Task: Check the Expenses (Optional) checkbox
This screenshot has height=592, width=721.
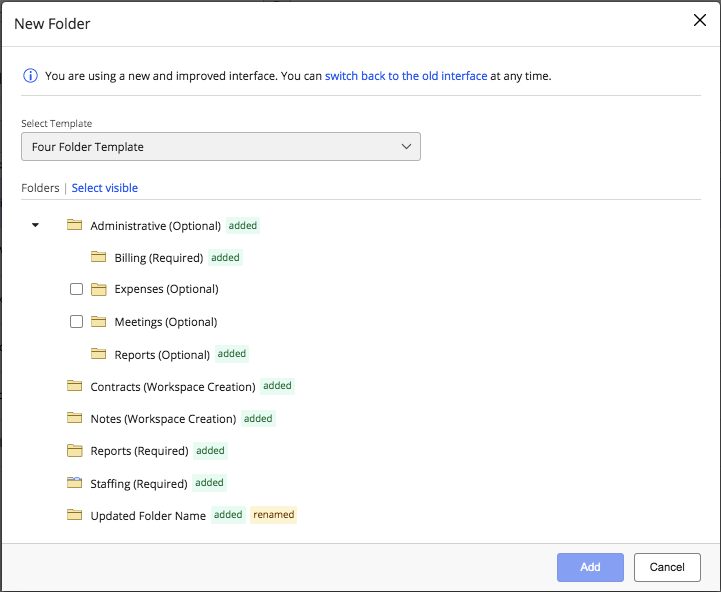Action: tap(76, 289)
